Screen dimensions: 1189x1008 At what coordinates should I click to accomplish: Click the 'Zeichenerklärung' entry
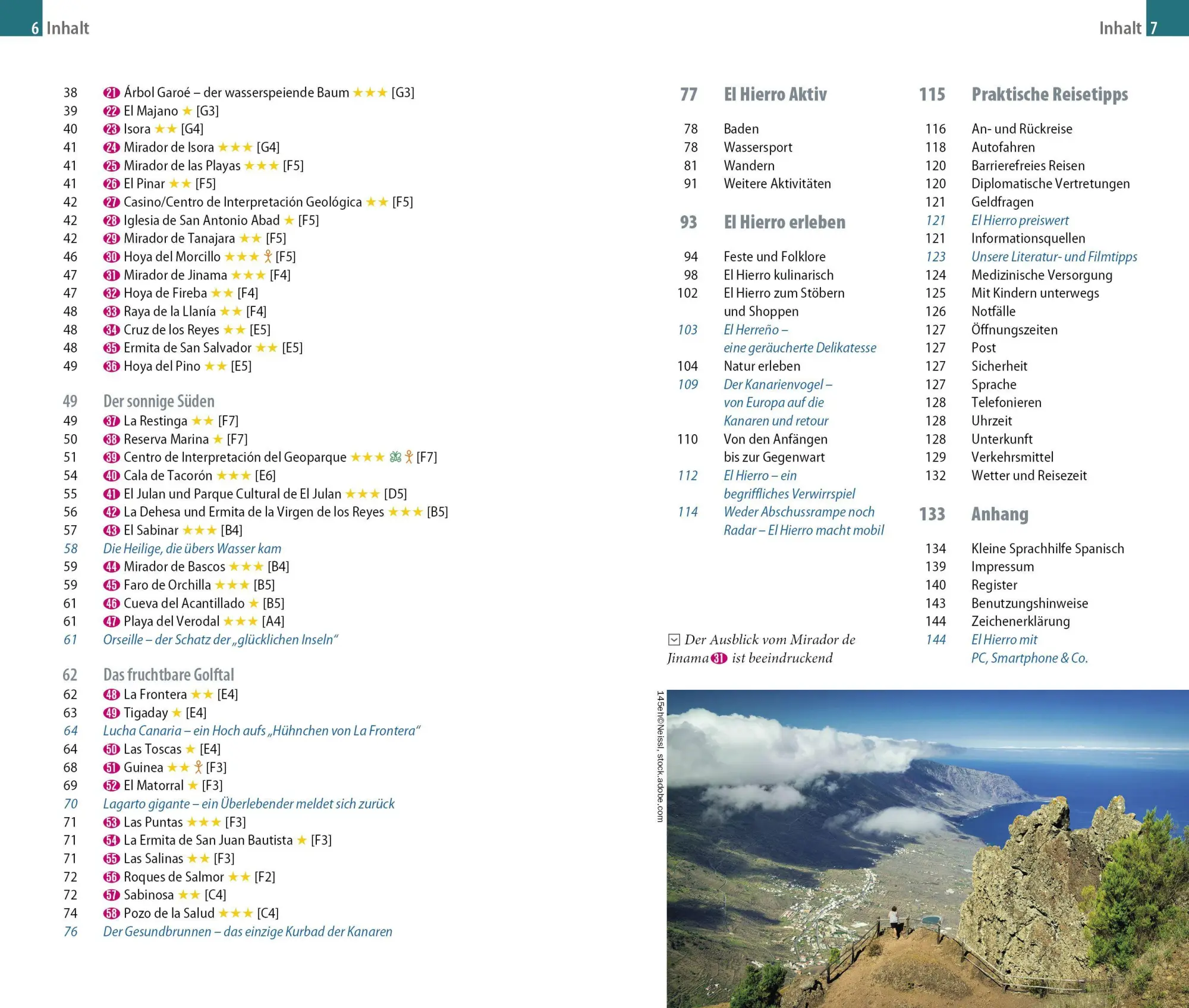[x=1021, y=621]
